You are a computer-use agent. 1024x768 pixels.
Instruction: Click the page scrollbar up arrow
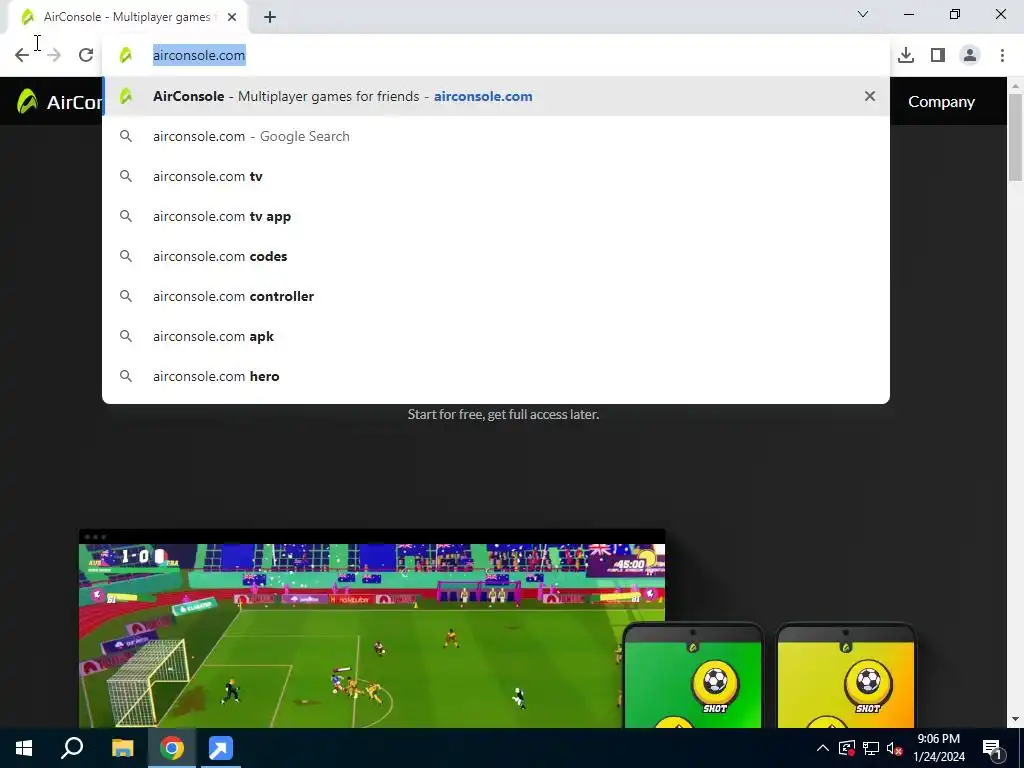pos(1016,85)
